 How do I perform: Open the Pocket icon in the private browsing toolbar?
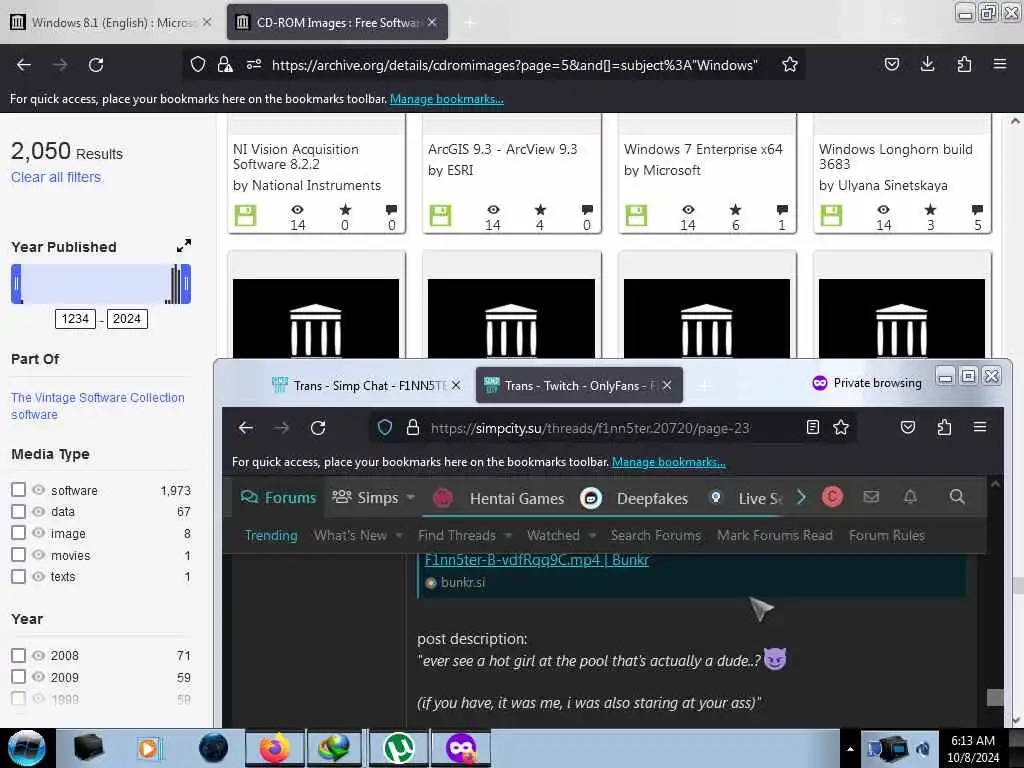pyautogui.click(x=908, y=427)
